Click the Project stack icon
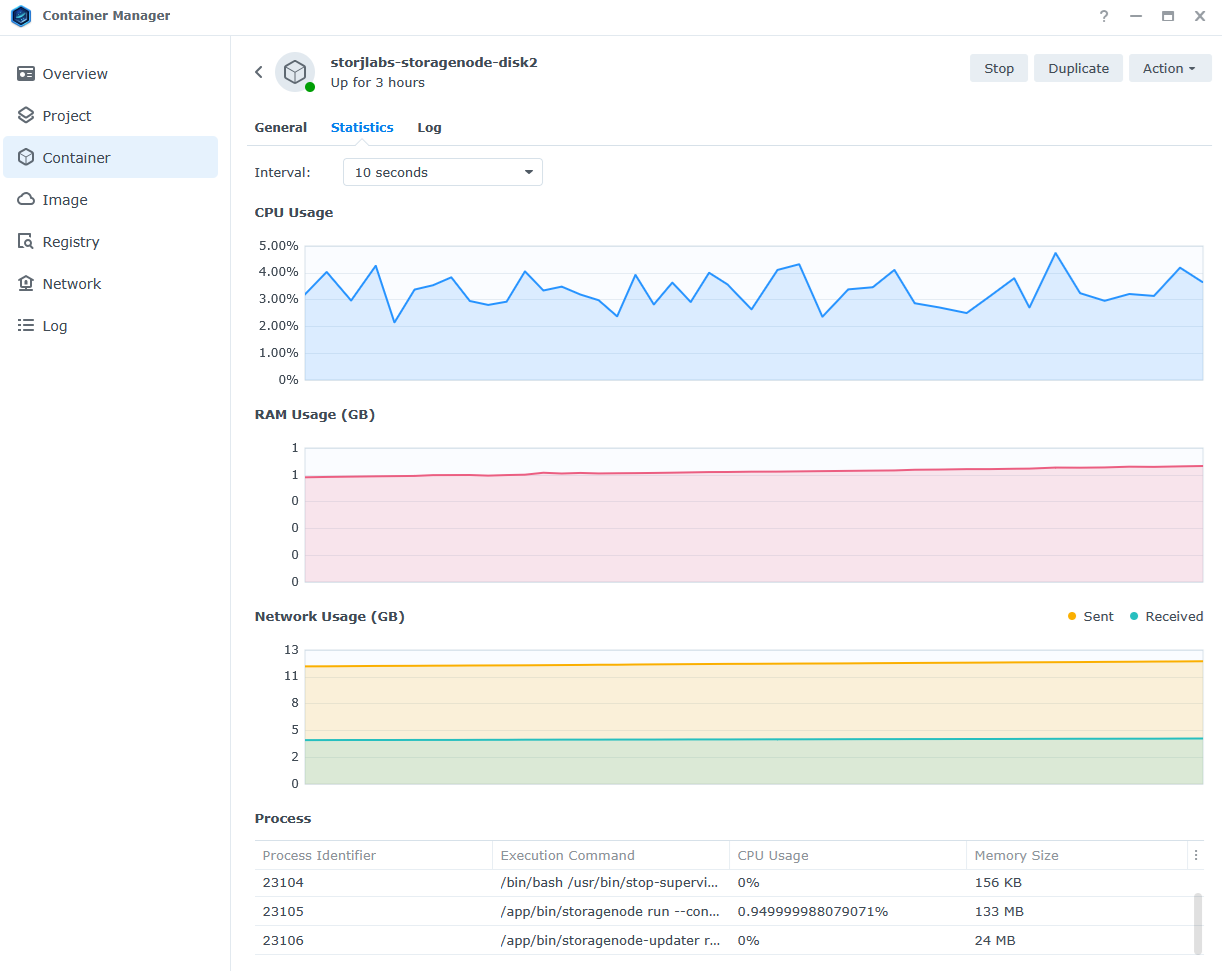This screenshot has width=1222, height=971. pos(26,116)
